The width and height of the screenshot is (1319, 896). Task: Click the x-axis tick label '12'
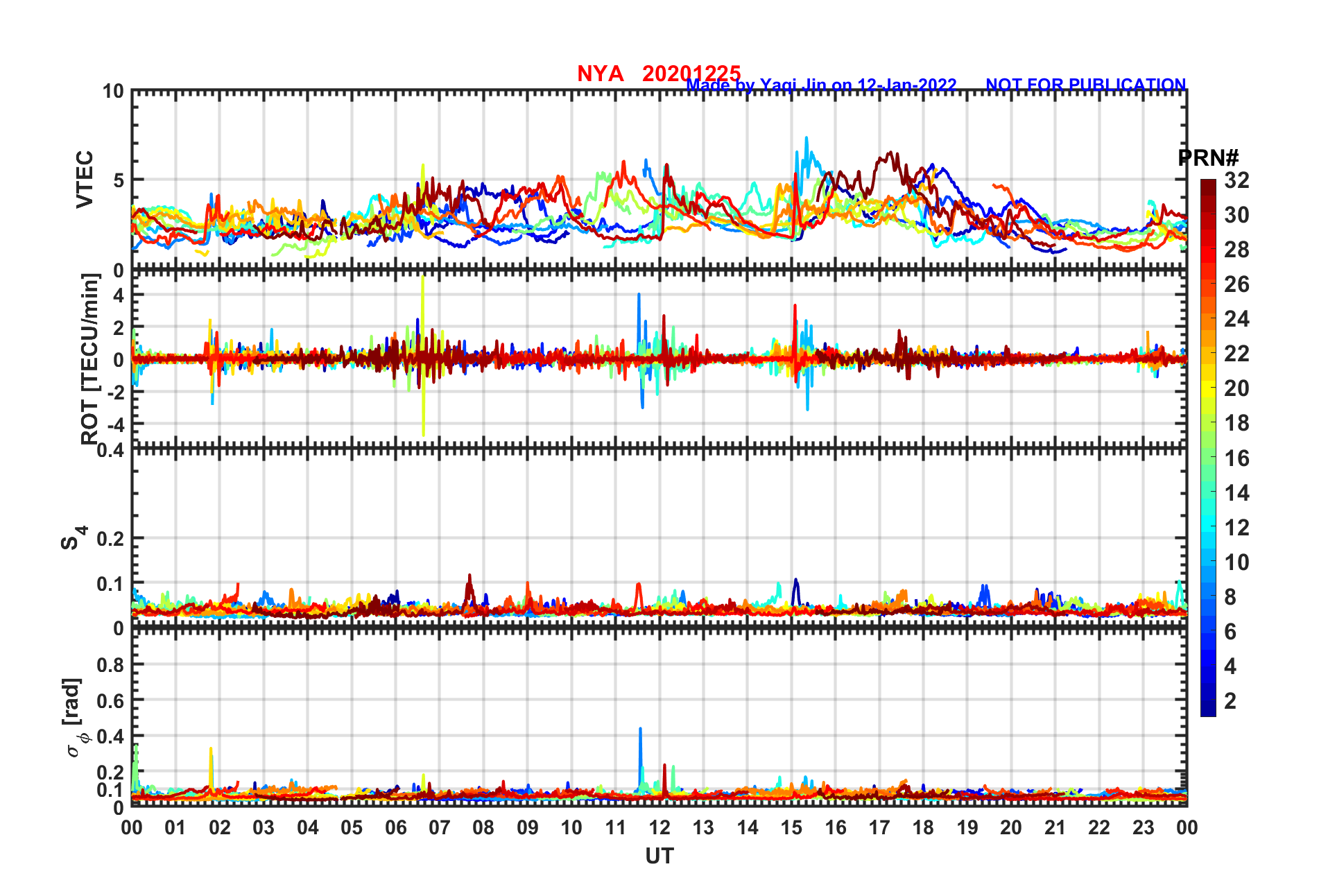(659, 827)
